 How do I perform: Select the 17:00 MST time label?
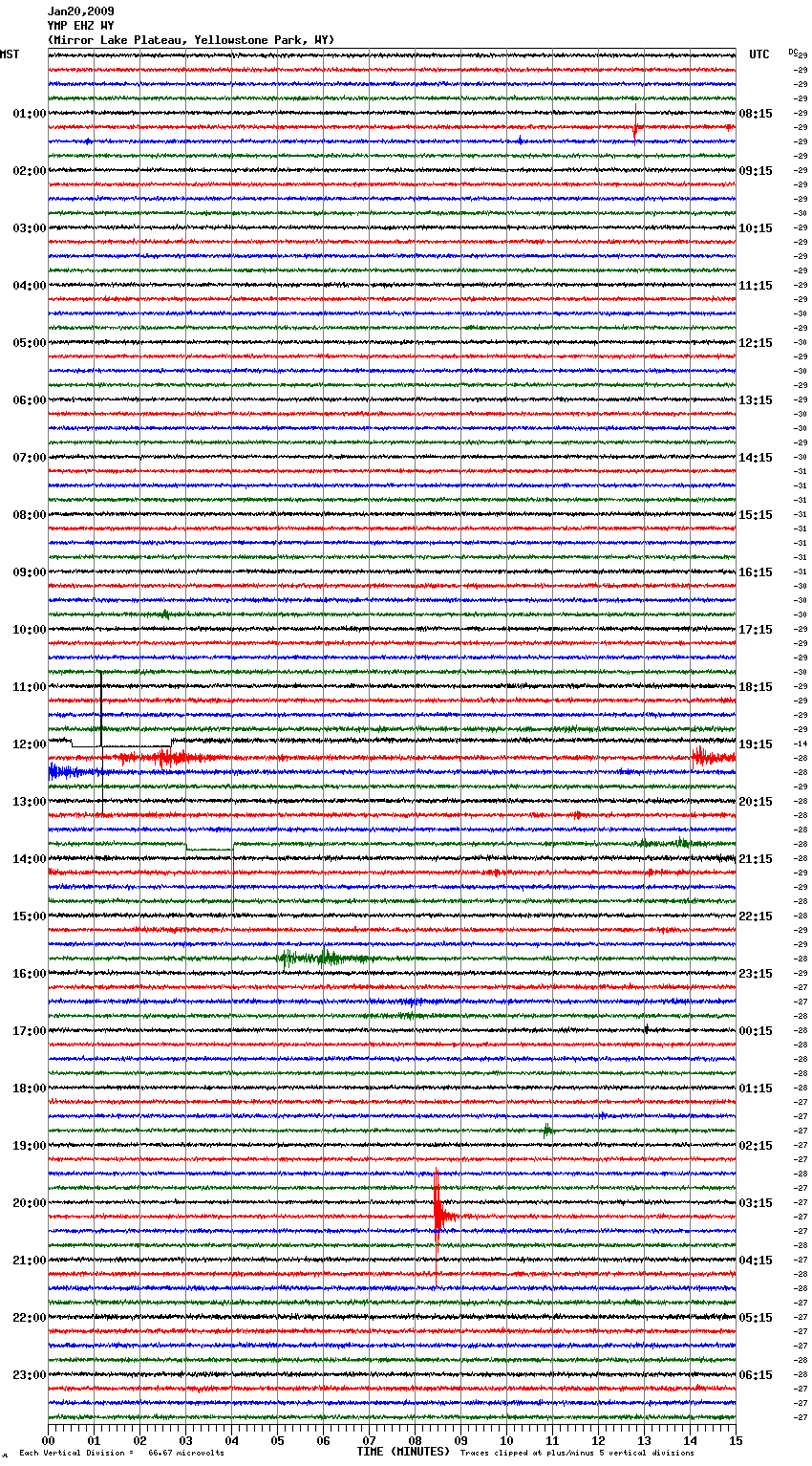pos(30,1031)
